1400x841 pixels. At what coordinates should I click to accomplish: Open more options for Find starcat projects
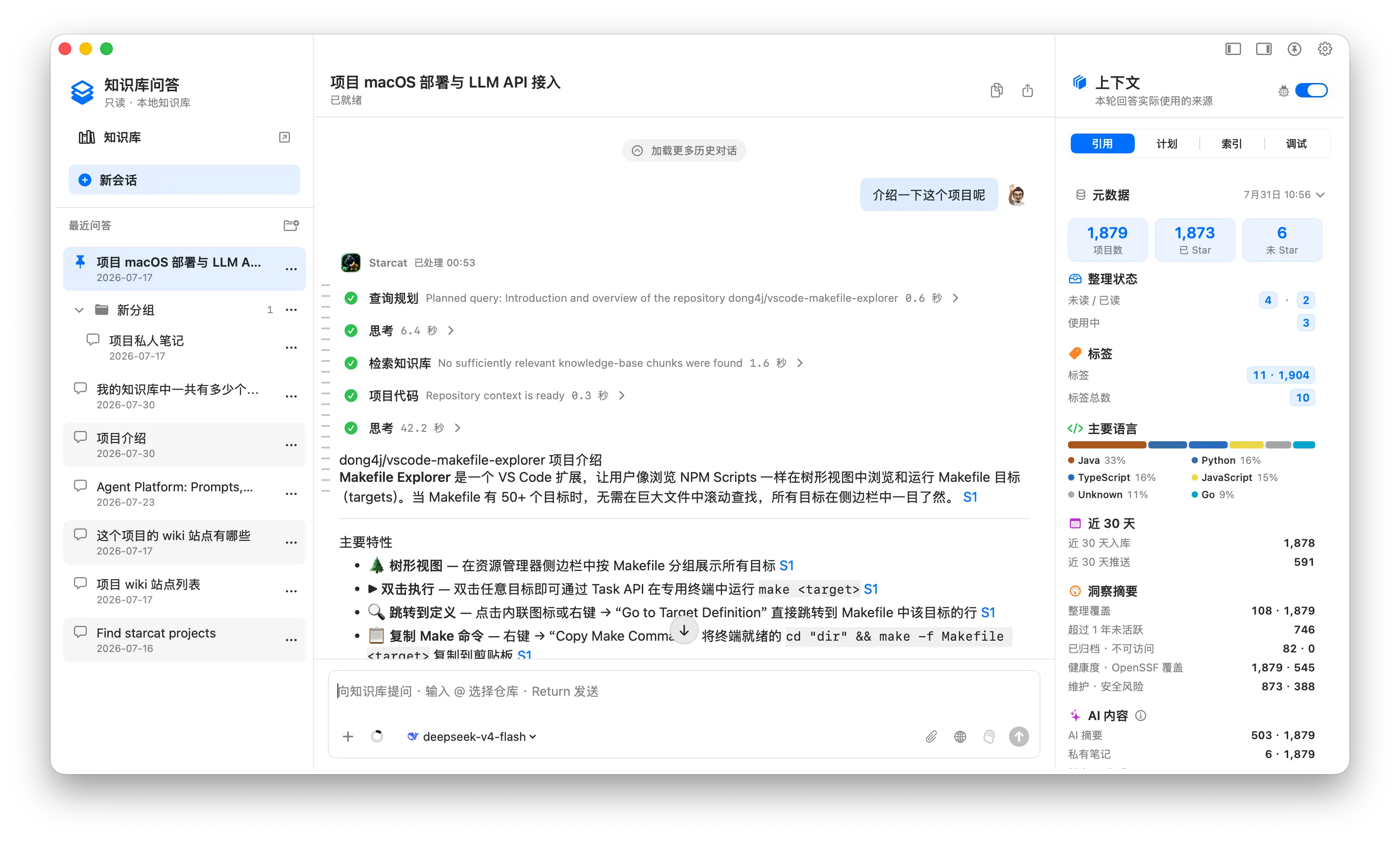(x=291, y=640)
